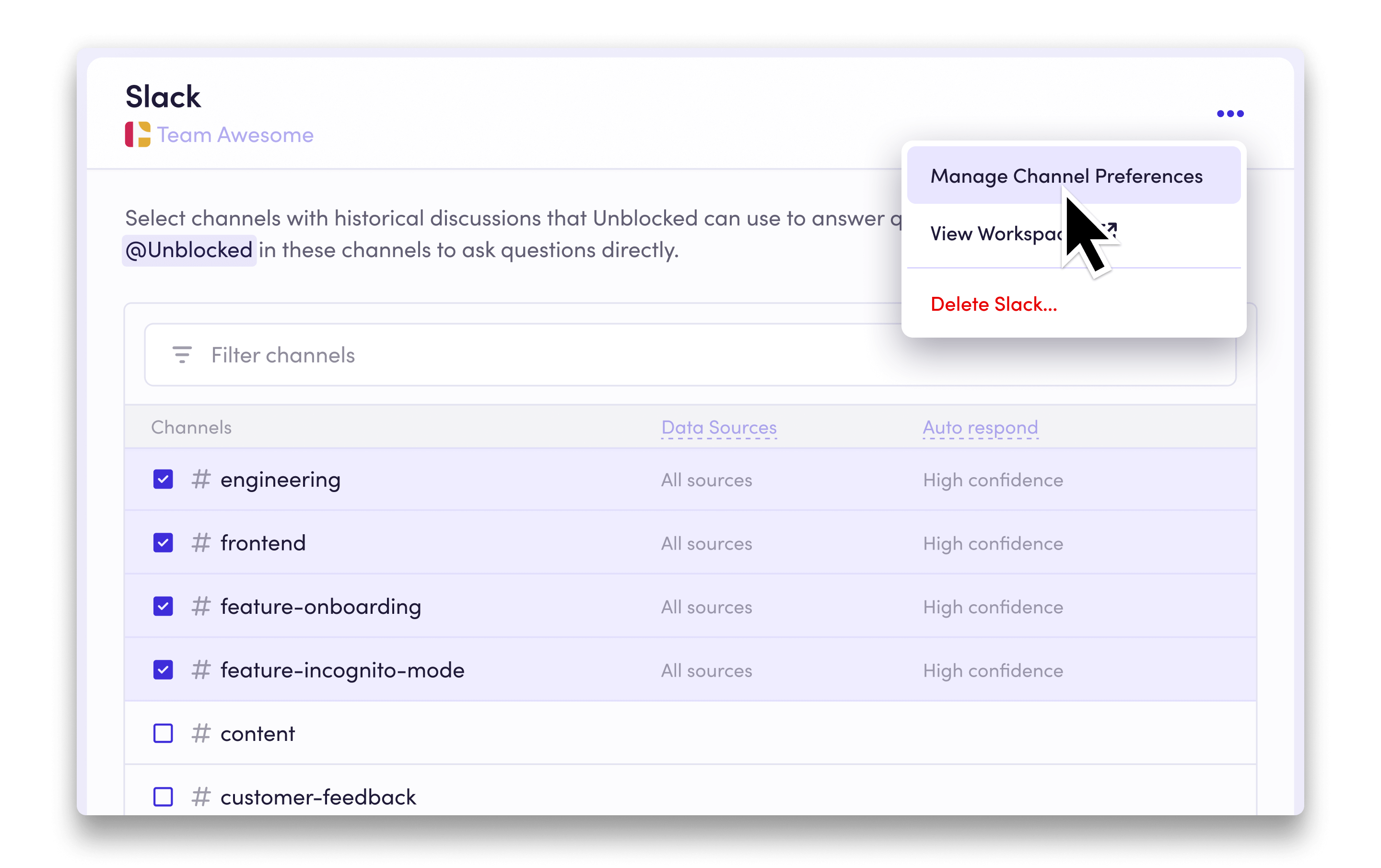Viewport: 1381px width, 868px height.
Task: Choose View Workspace from the menu
Action: 1074,234
